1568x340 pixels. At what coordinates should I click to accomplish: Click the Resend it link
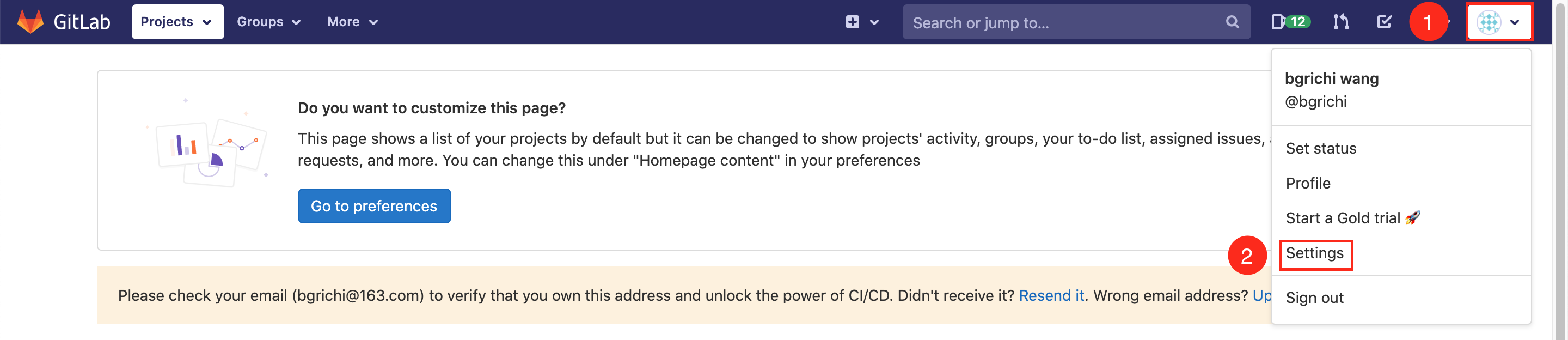(1051, 295)
